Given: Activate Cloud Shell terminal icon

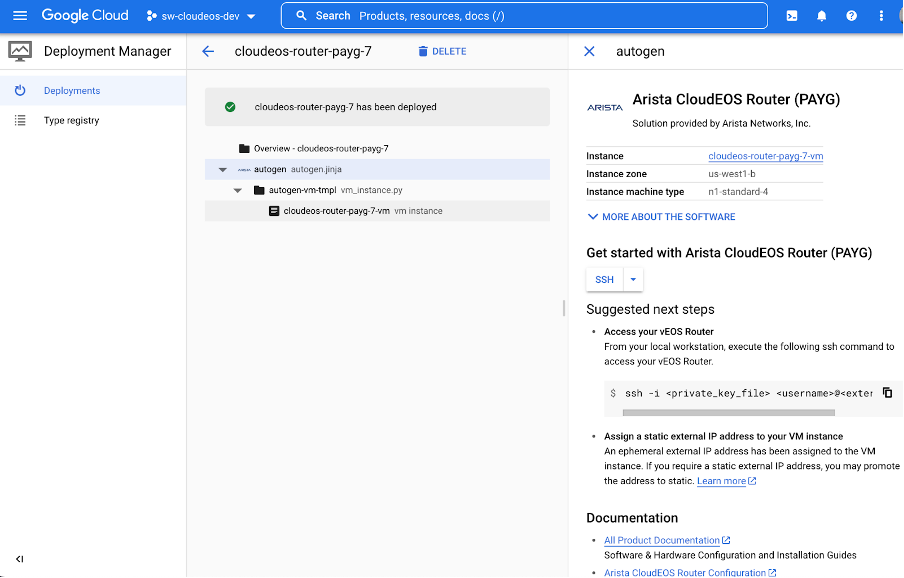Looking at the screenshot, I should coord(792,16).
